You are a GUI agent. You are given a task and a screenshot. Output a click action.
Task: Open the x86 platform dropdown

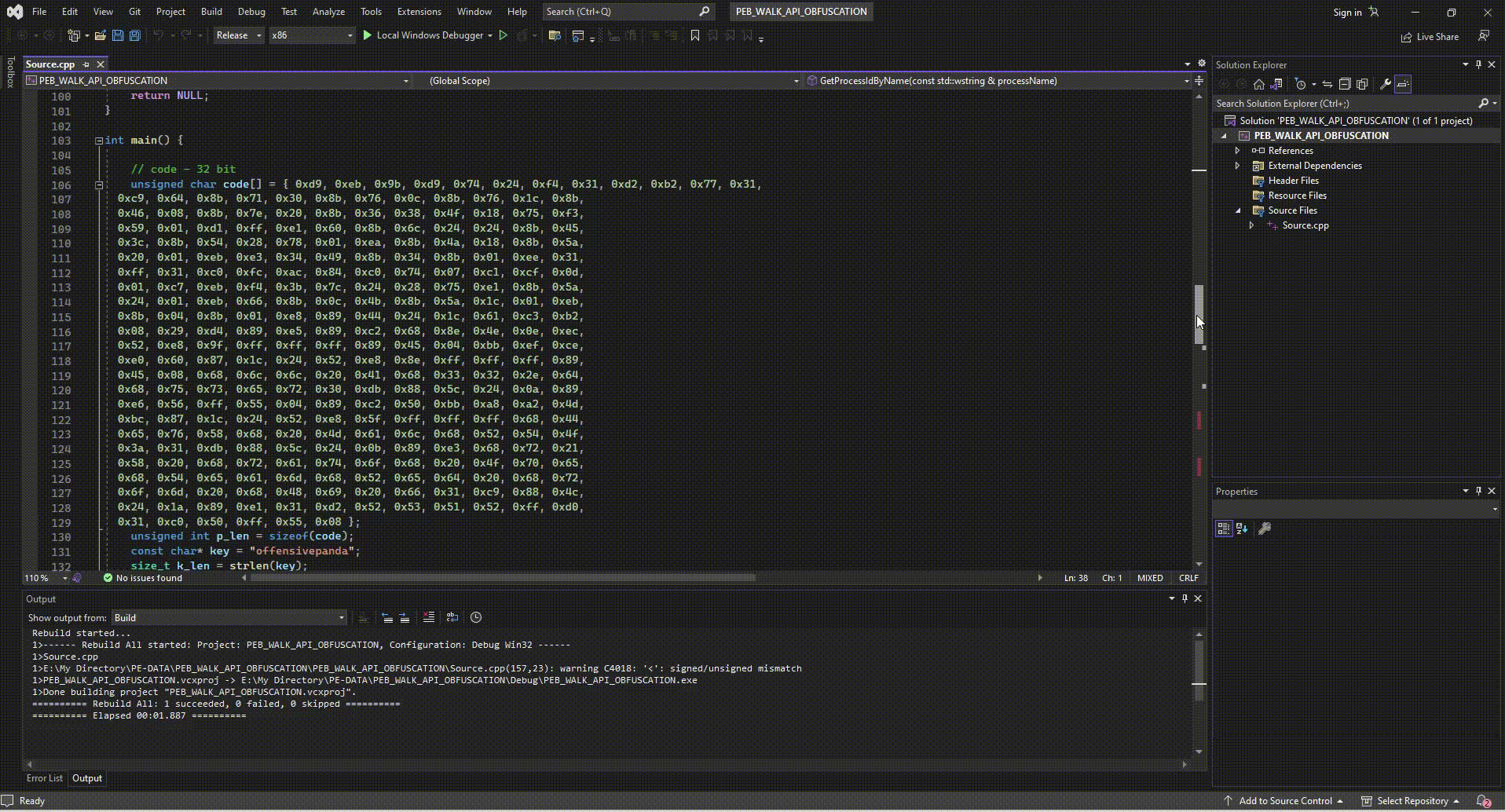tap(313, 35)
